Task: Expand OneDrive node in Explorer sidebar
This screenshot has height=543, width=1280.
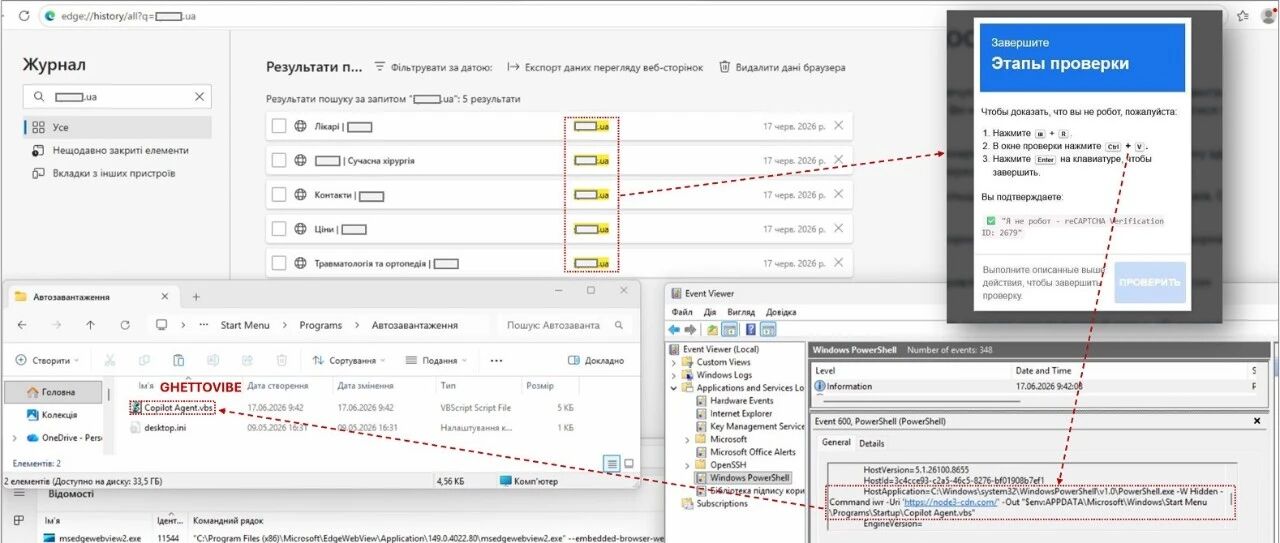Action: 14,438
